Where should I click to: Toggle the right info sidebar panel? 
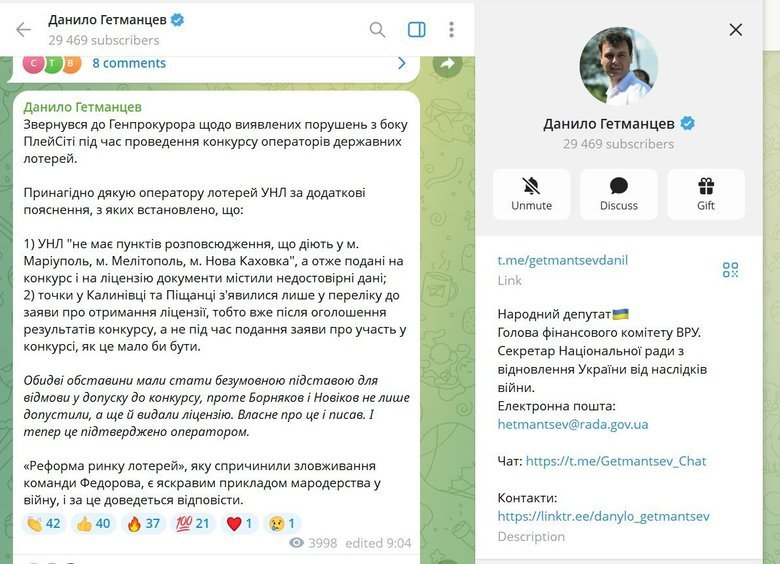coord(416,30)
